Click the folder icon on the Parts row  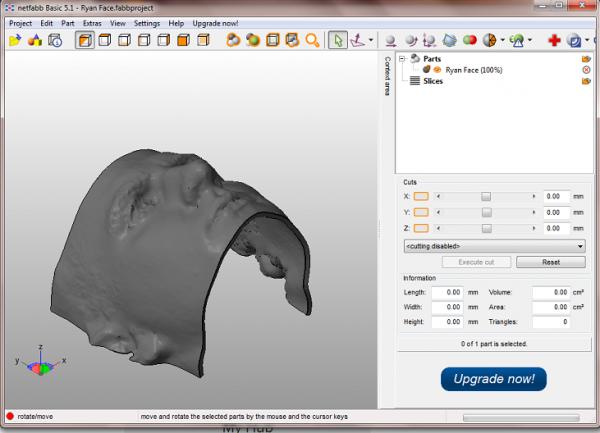tap(586, 59)
